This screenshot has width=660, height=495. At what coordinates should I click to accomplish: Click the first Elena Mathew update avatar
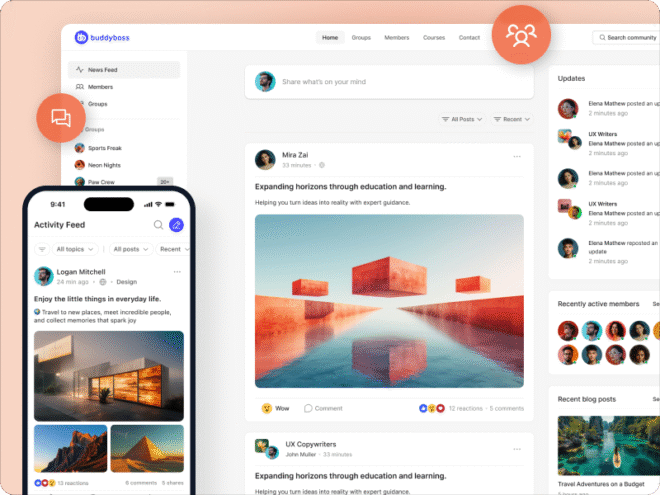click(568, 109)
